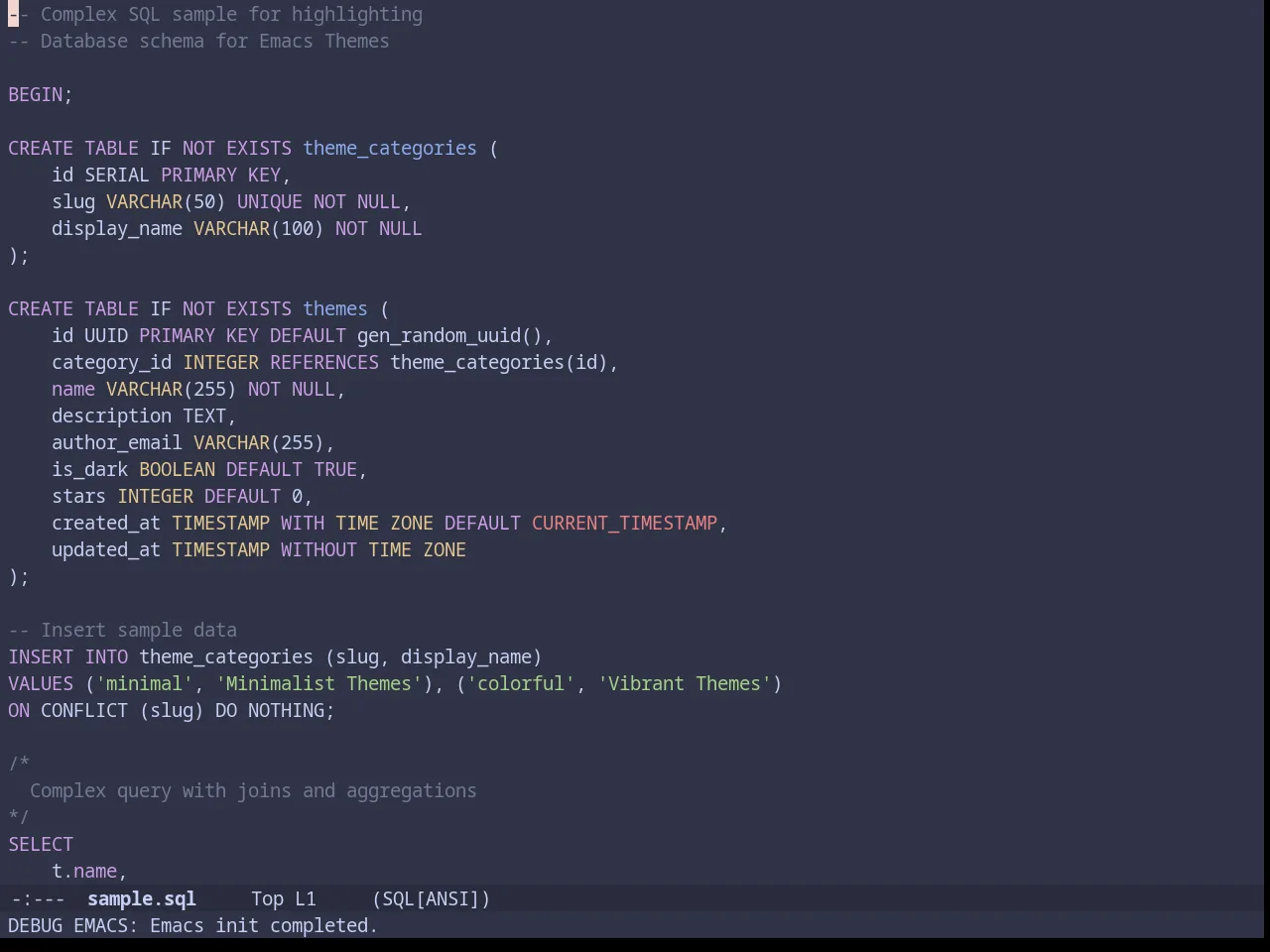Click the first comment line 'Complex SQL sample for highlighting'
1270x952 pixels.
tap(232, 14)
